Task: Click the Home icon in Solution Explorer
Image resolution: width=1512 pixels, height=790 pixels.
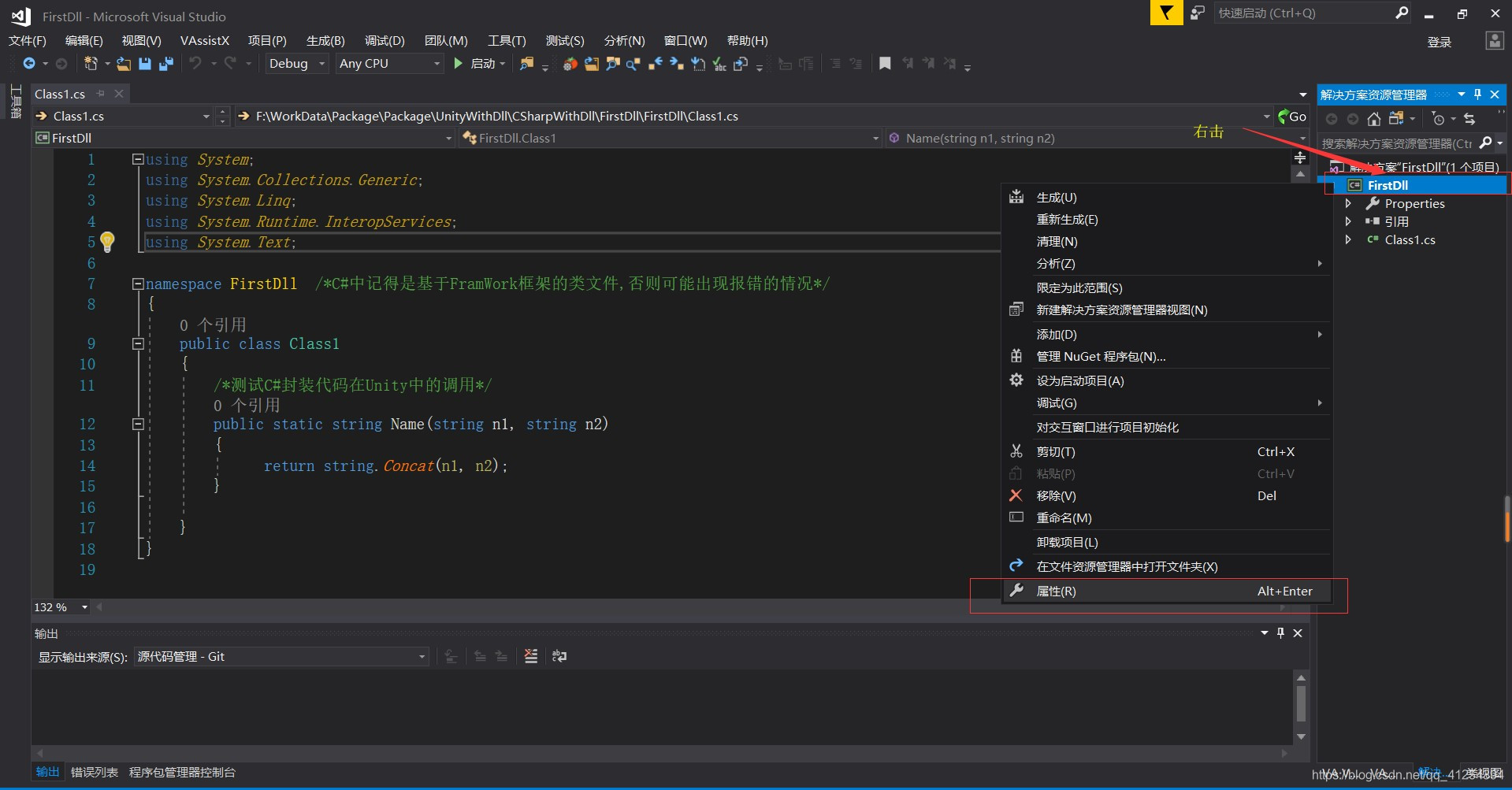Action: point(1374,119)
